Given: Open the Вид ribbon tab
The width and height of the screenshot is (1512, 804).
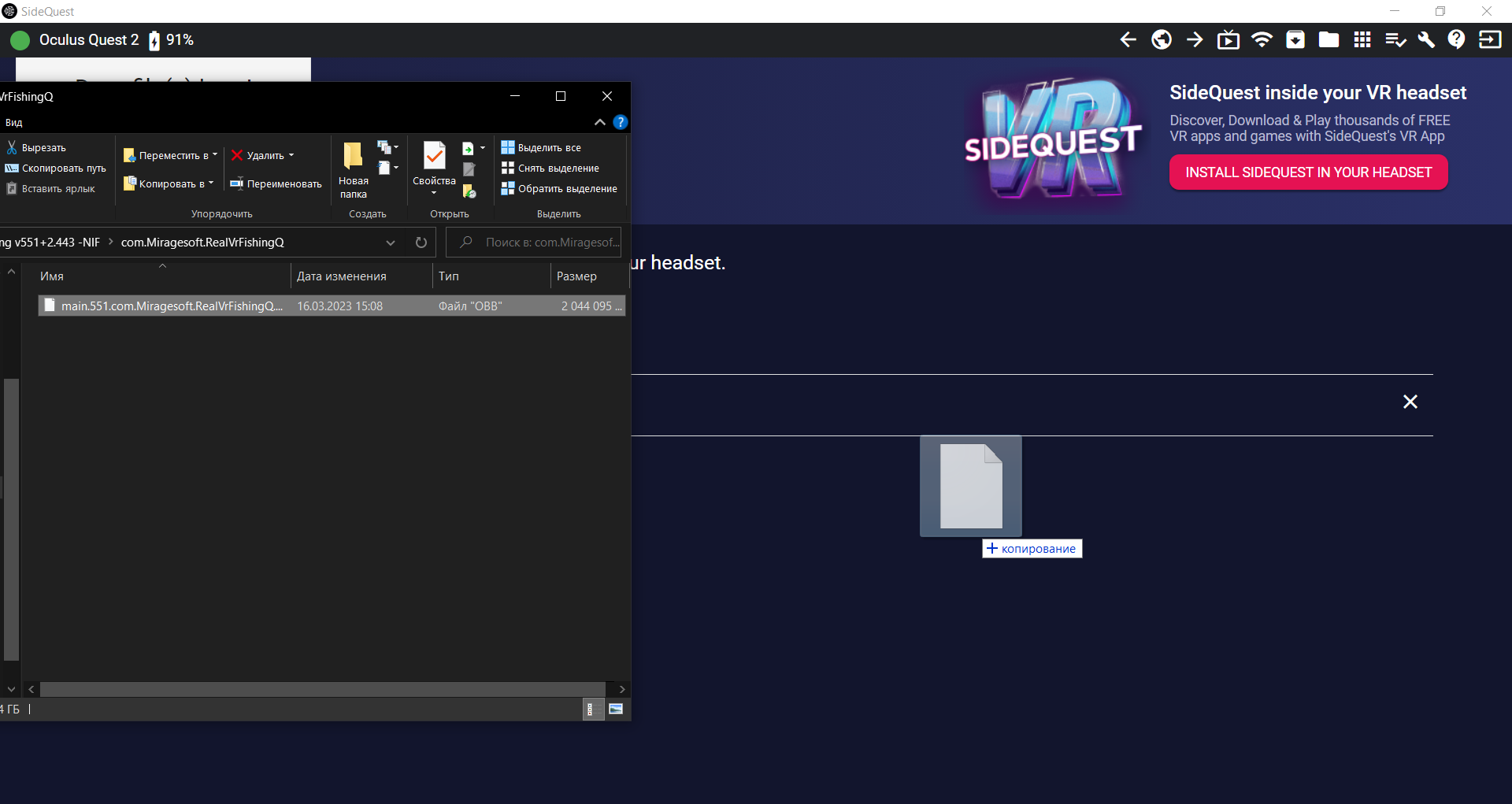Looking at the screenshot, I should click(13, 122).
